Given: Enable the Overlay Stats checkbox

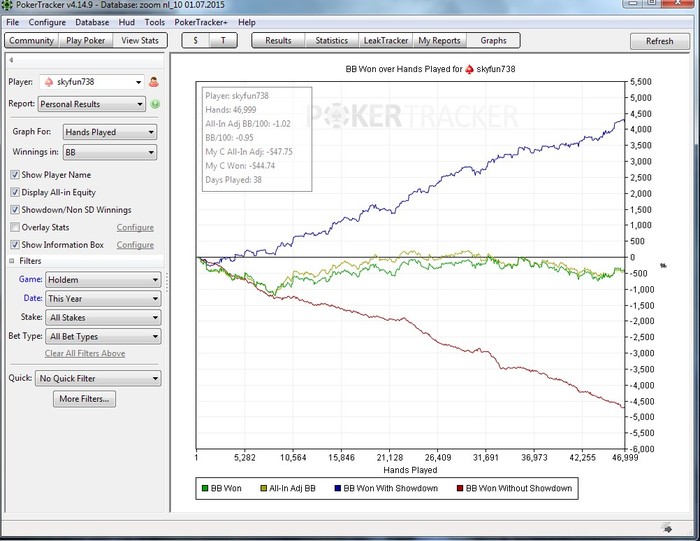Looking at the screenshot, I should (x=15, y=227).
